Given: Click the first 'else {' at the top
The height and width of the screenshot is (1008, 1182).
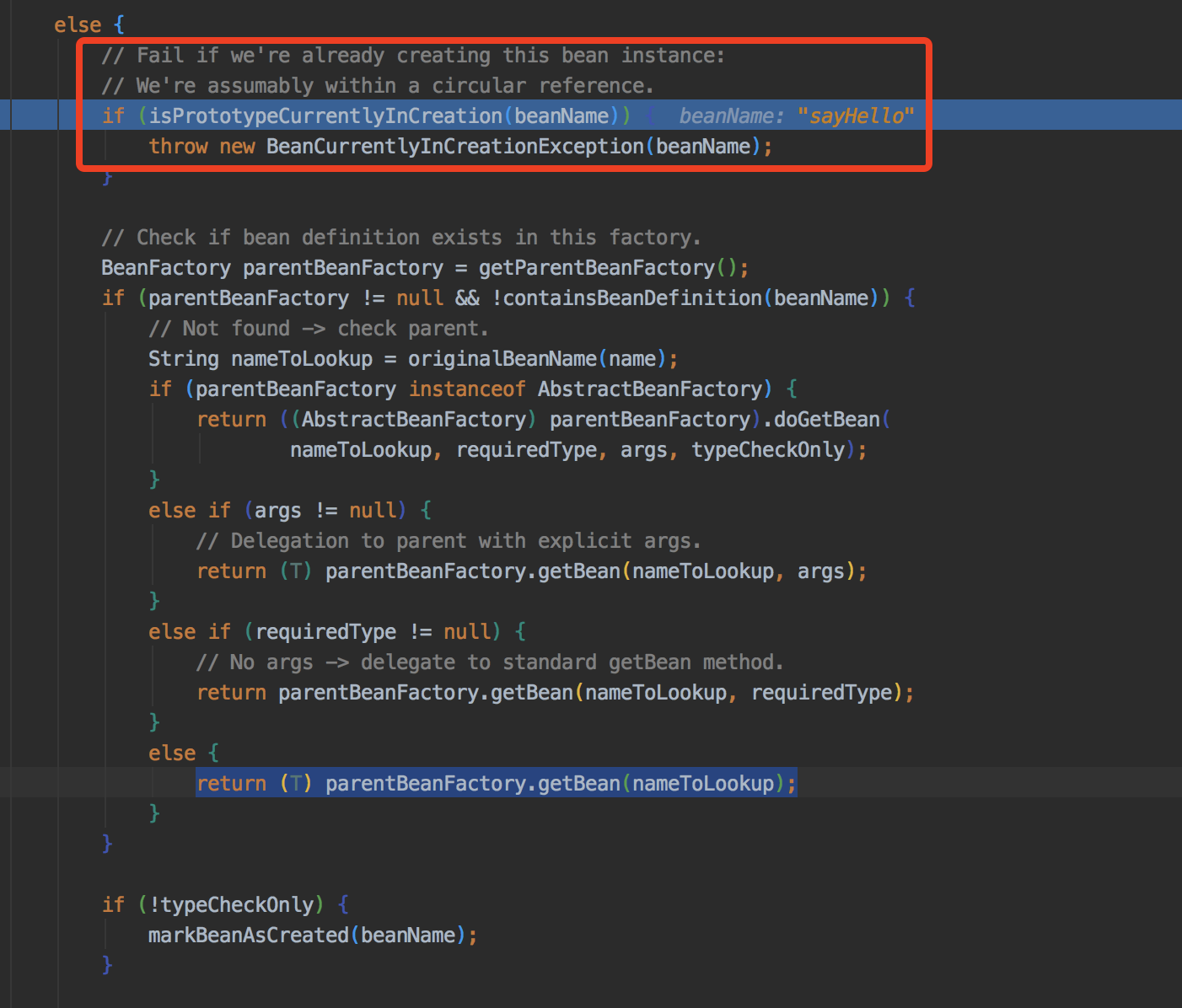Looking at the screenshot, I should [89, 24].
